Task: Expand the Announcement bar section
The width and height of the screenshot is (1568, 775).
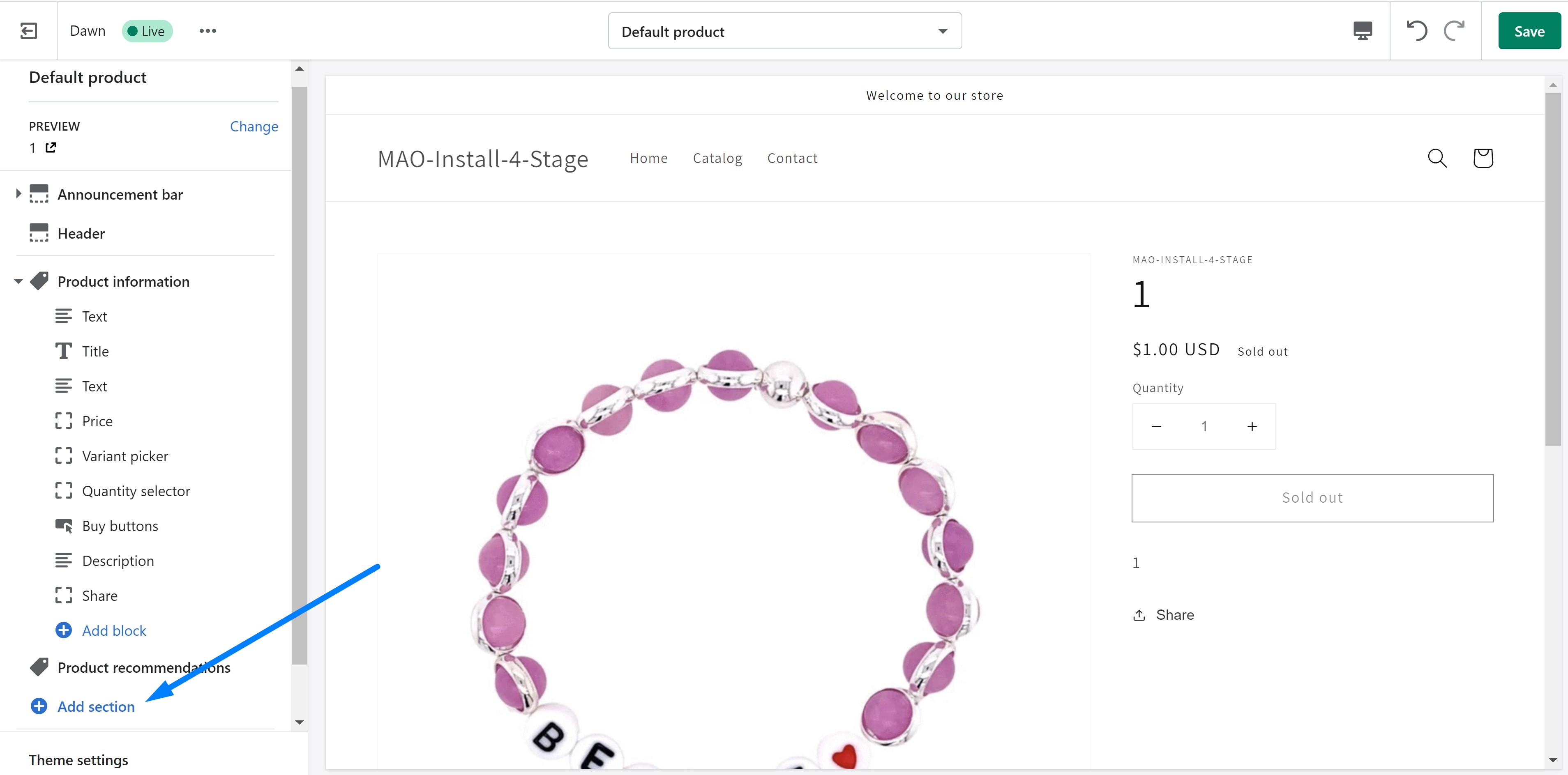Action: [18, 194]
